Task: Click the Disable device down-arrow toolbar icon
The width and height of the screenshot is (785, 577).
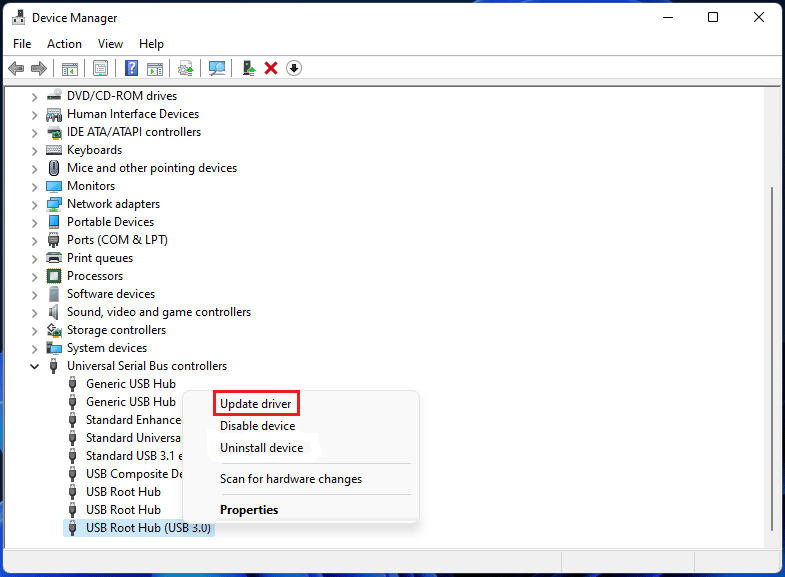Action: (x=294, y=68)
